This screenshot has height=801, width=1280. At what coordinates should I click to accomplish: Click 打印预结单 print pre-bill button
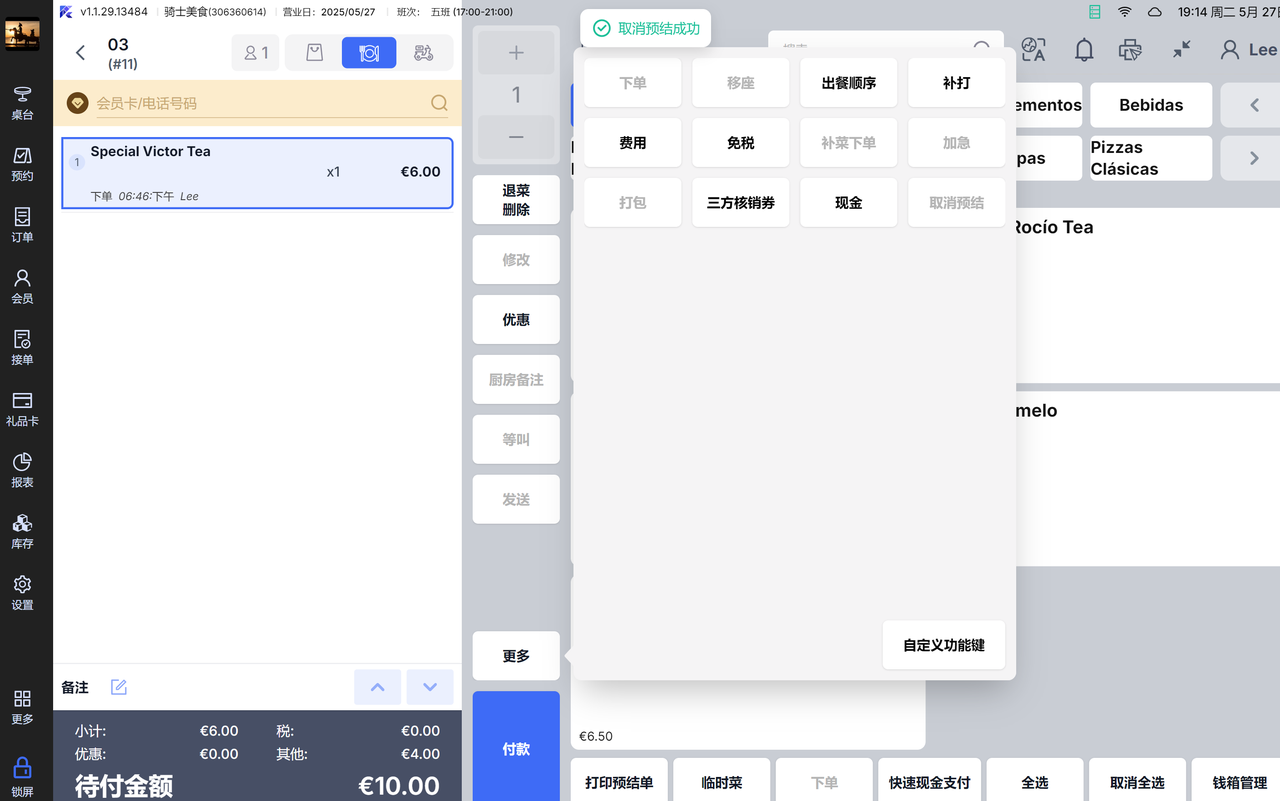[619, 782]
